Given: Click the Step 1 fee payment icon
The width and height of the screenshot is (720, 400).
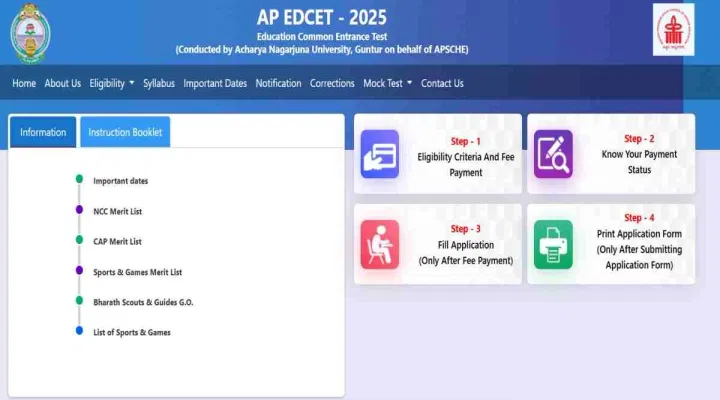Looking at the screenshot, I should click(x=380, y=154).
